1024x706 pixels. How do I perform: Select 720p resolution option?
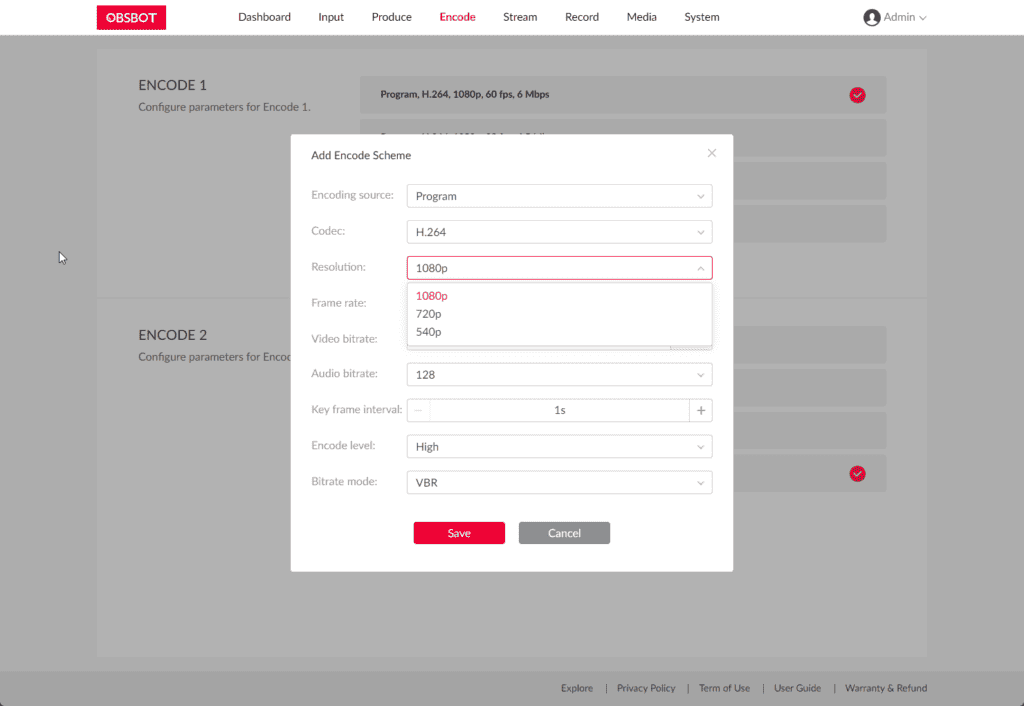pyautogui.click(x=429, y=314)
